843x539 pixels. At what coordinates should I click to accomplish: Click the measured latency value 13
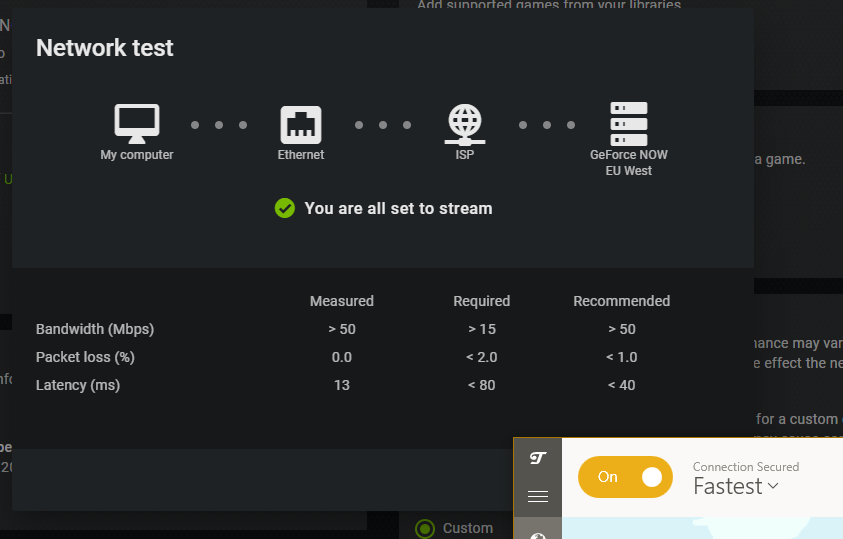coord(342,385)
